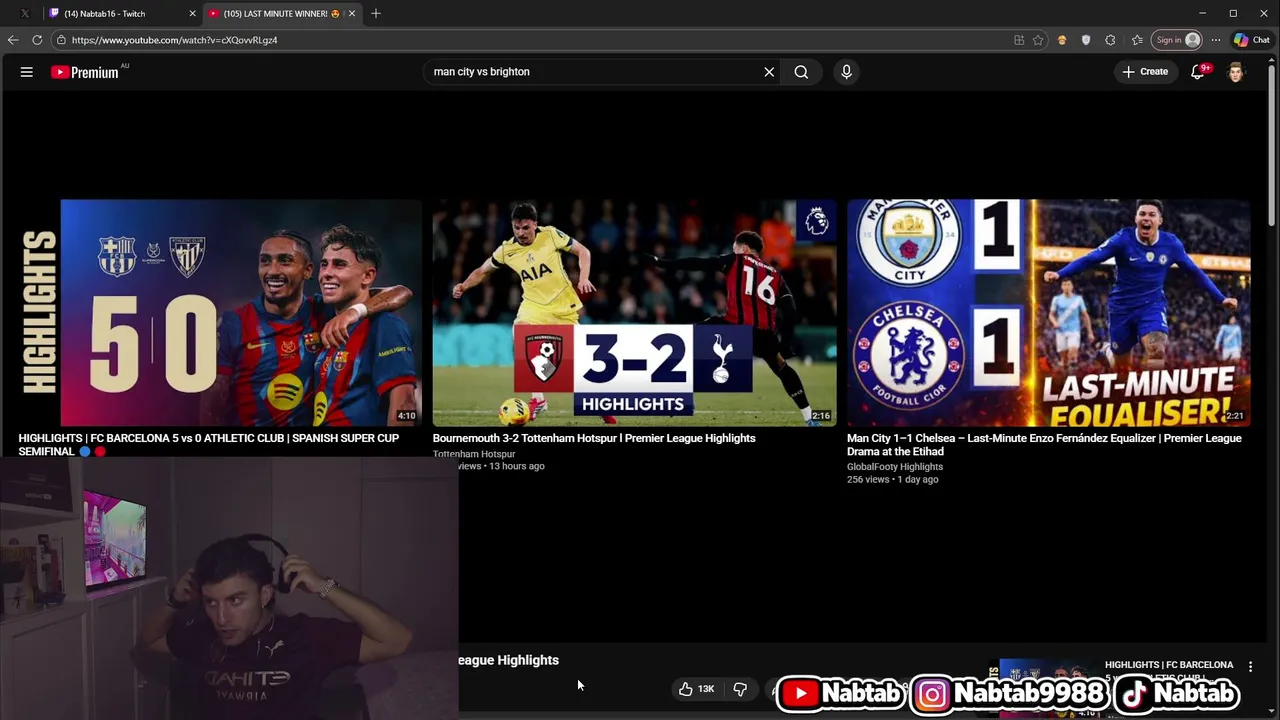View site information lock icon
Screen dimensions: 1280x720
61,40
